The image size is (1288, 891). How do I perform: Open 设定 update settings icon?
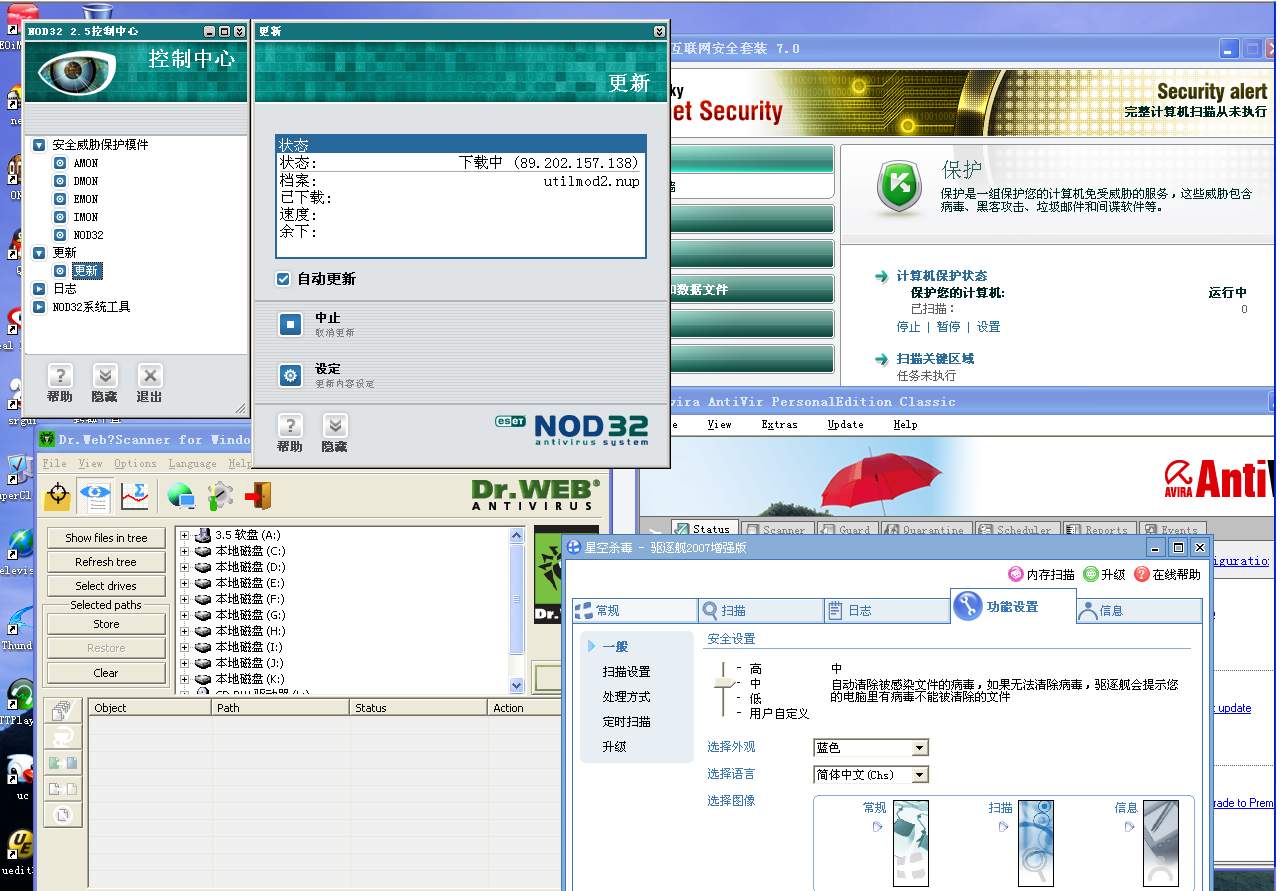click(290, 375)
